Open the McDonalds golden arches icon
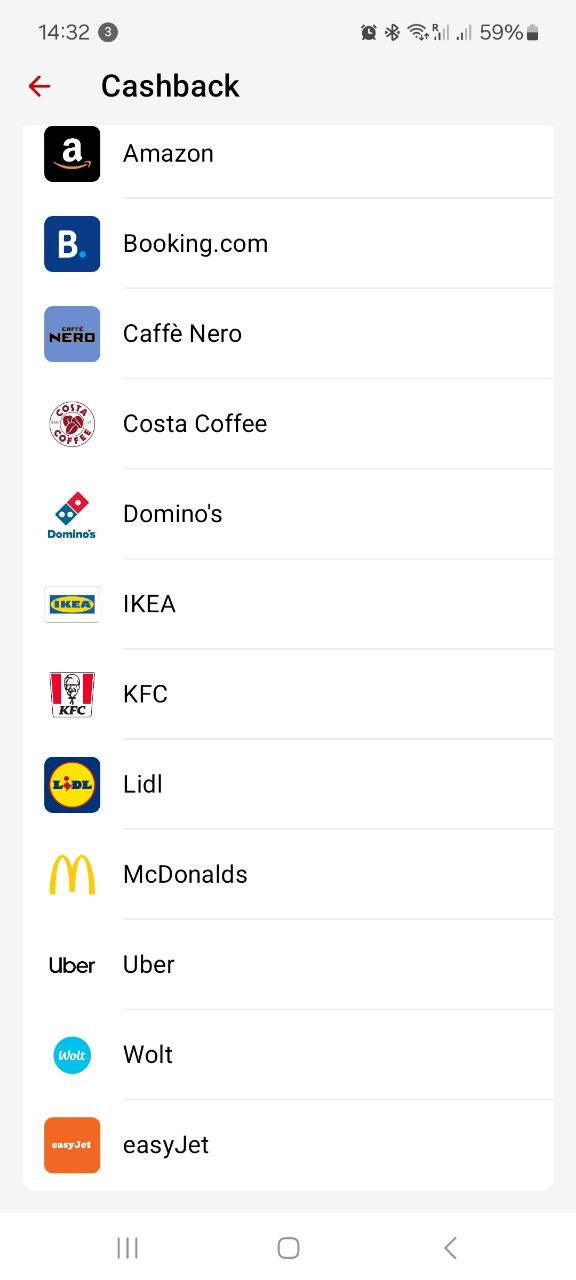The height and width of the screenshot is (1280, 576). pyautogui.click(x=72, y=875)
